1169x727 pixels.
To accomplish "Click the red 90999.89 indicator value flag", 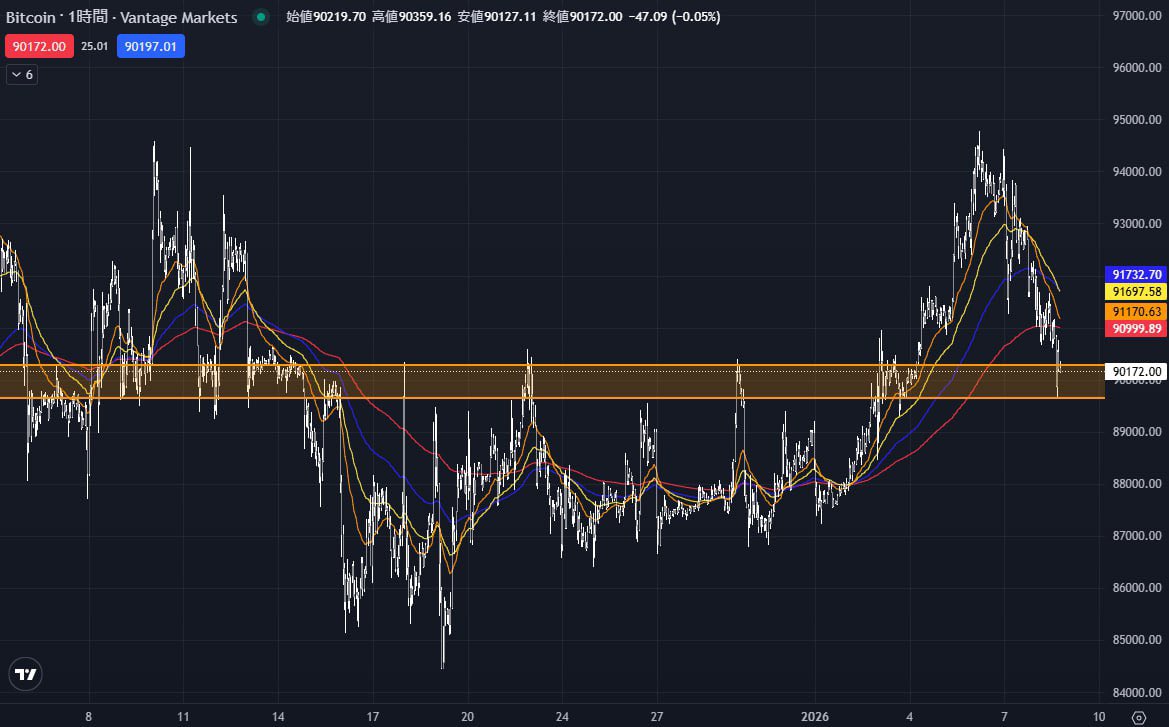I will pyautogui.click(x=1135, y=329).
